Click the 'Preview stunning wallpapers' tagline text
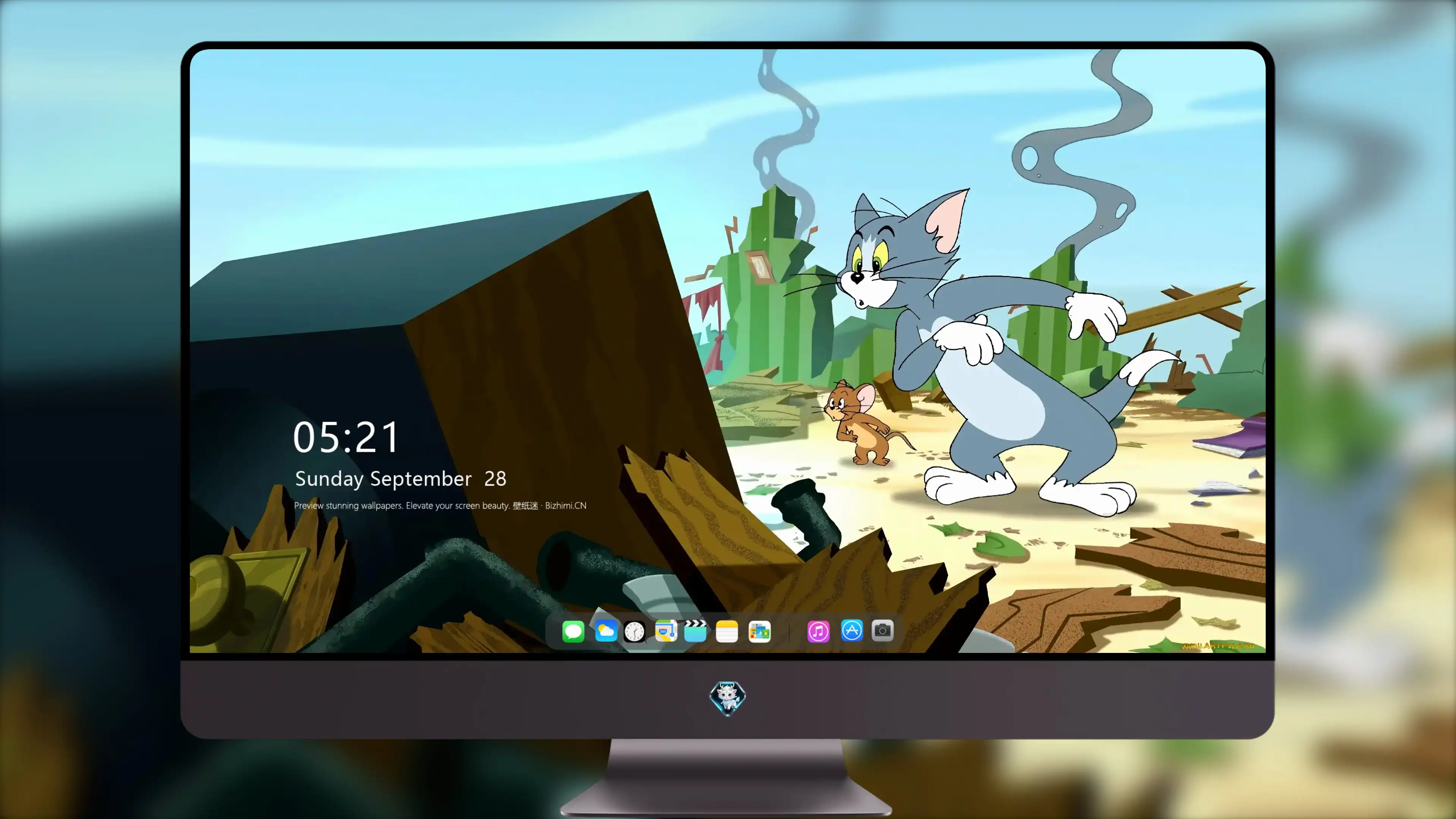Screen dimensions: 1456x819 [440, 506]
